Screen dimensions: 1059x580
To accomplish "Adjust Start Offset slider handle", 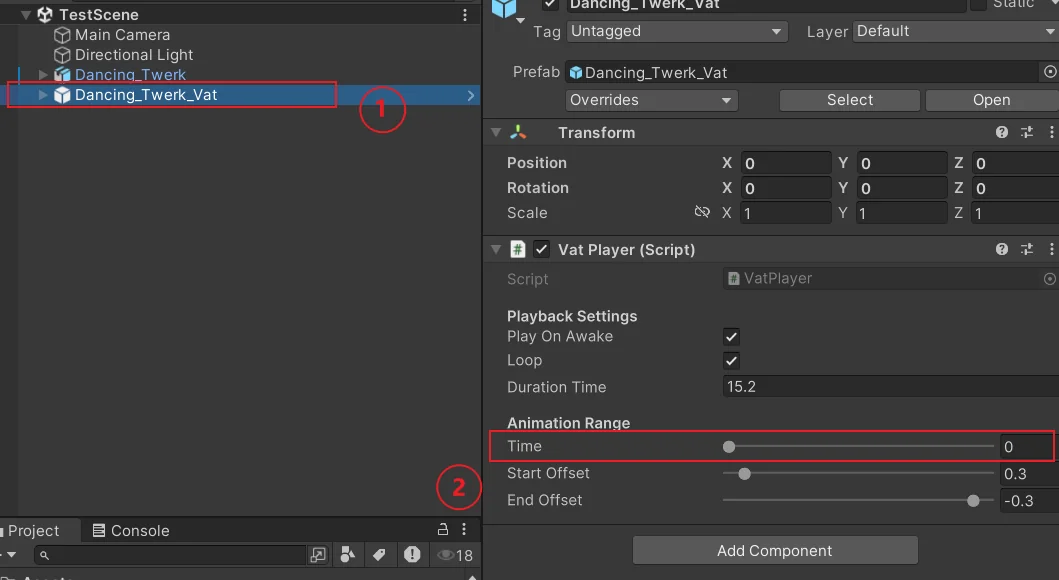I will pos(744,473).
